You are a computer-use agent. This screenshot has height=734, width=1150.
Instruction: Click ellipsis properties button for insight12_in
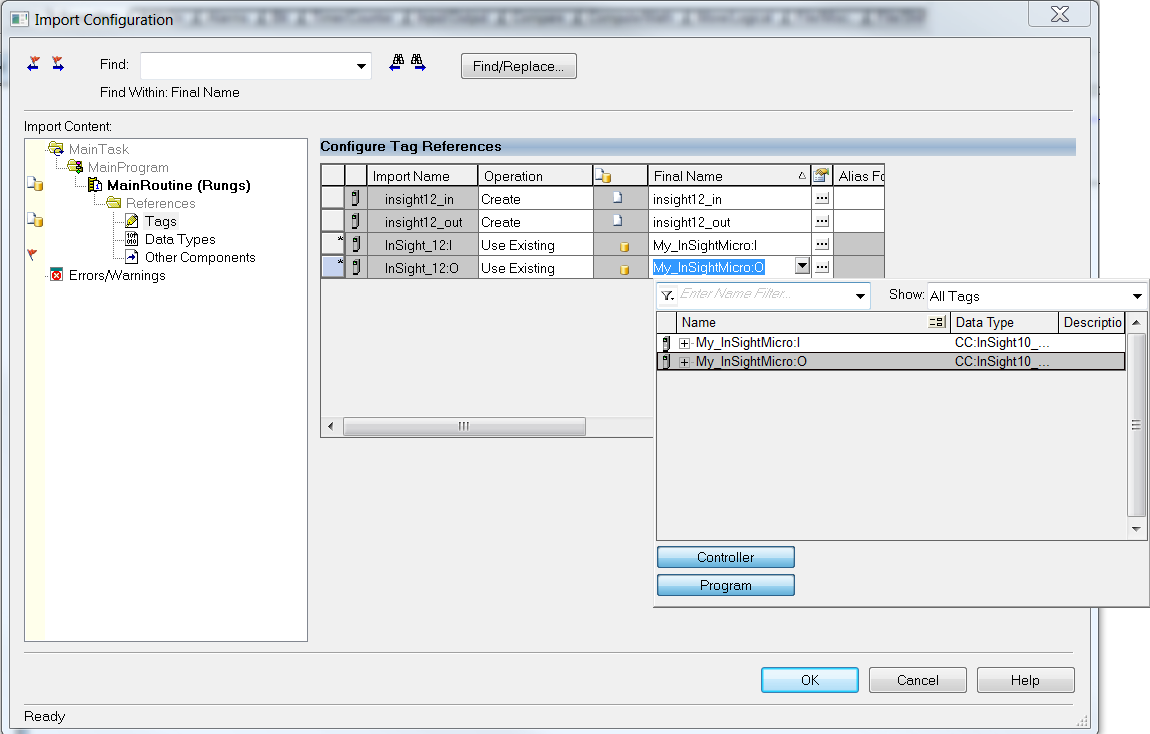pyautogui.click(x=822, y=199)
